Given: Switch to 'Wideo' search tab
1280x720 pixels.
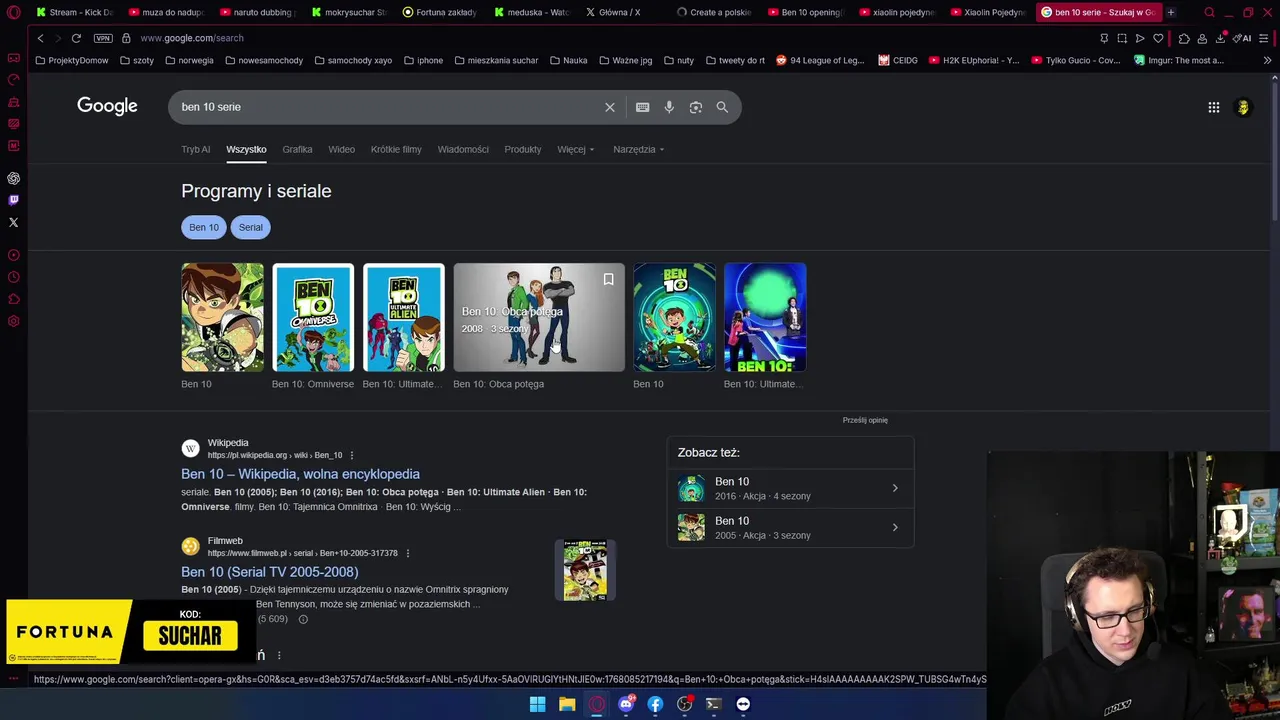Looking at the screenshot, I should 341,149.
